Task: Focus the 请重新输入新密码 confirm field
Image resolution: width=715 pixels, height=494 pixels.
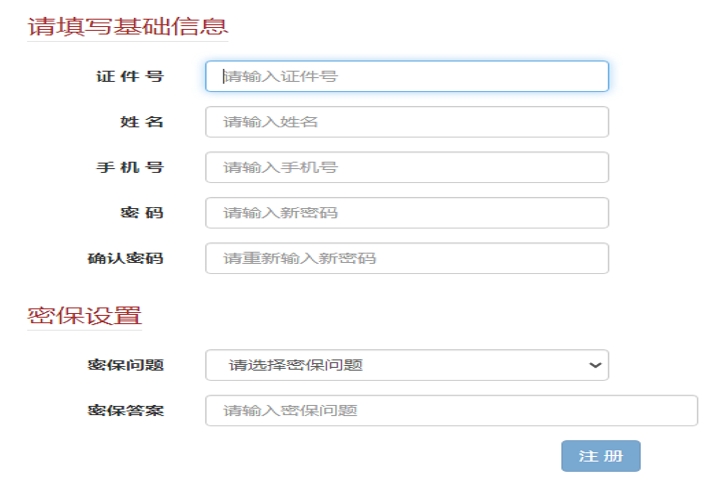Action: [x=406, y=258]
